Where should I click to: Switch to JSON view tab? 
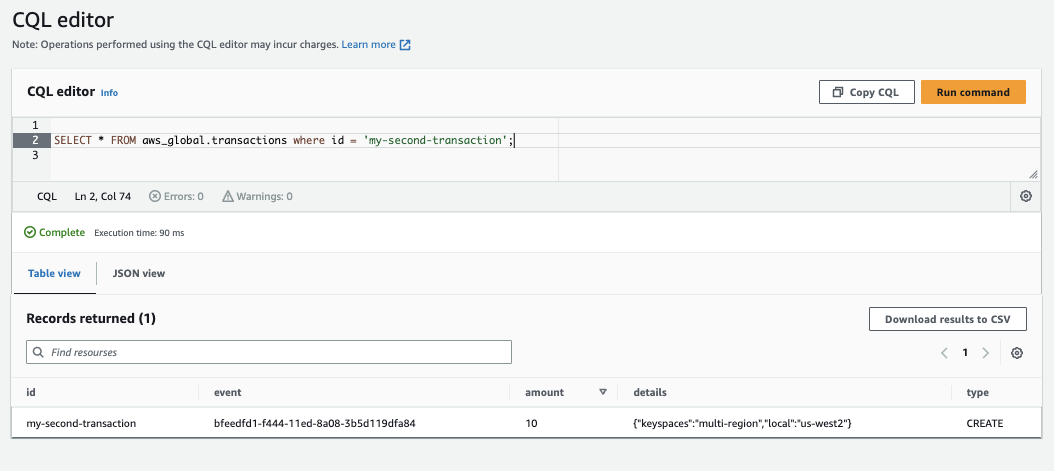pos(139,273)
